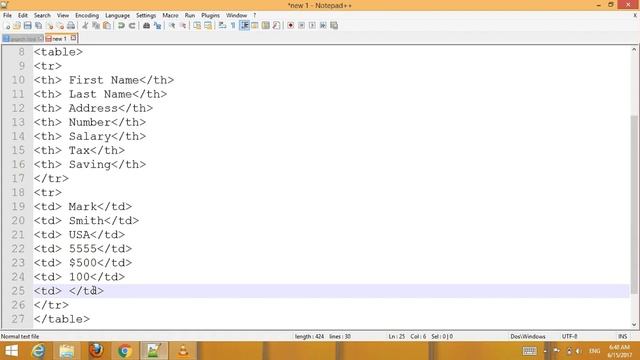Click the Close All toolbar icon
Screen dimensions: 640x360
click(60, 25)
